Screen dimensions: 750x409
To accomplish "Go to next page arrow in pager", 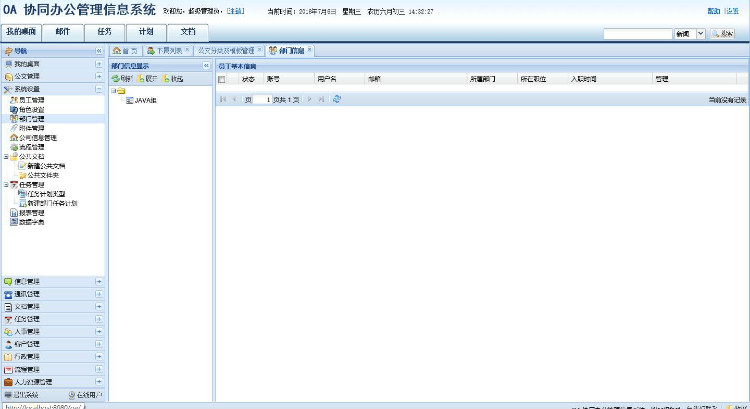I will 309,99.
